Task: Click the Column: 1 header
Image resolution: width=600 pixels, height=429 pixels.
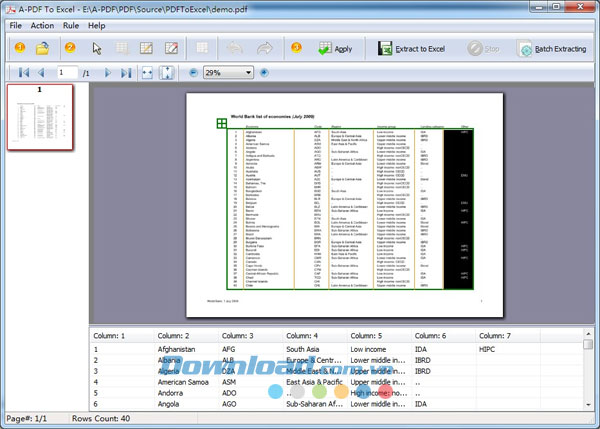Action: pos(122,336)
